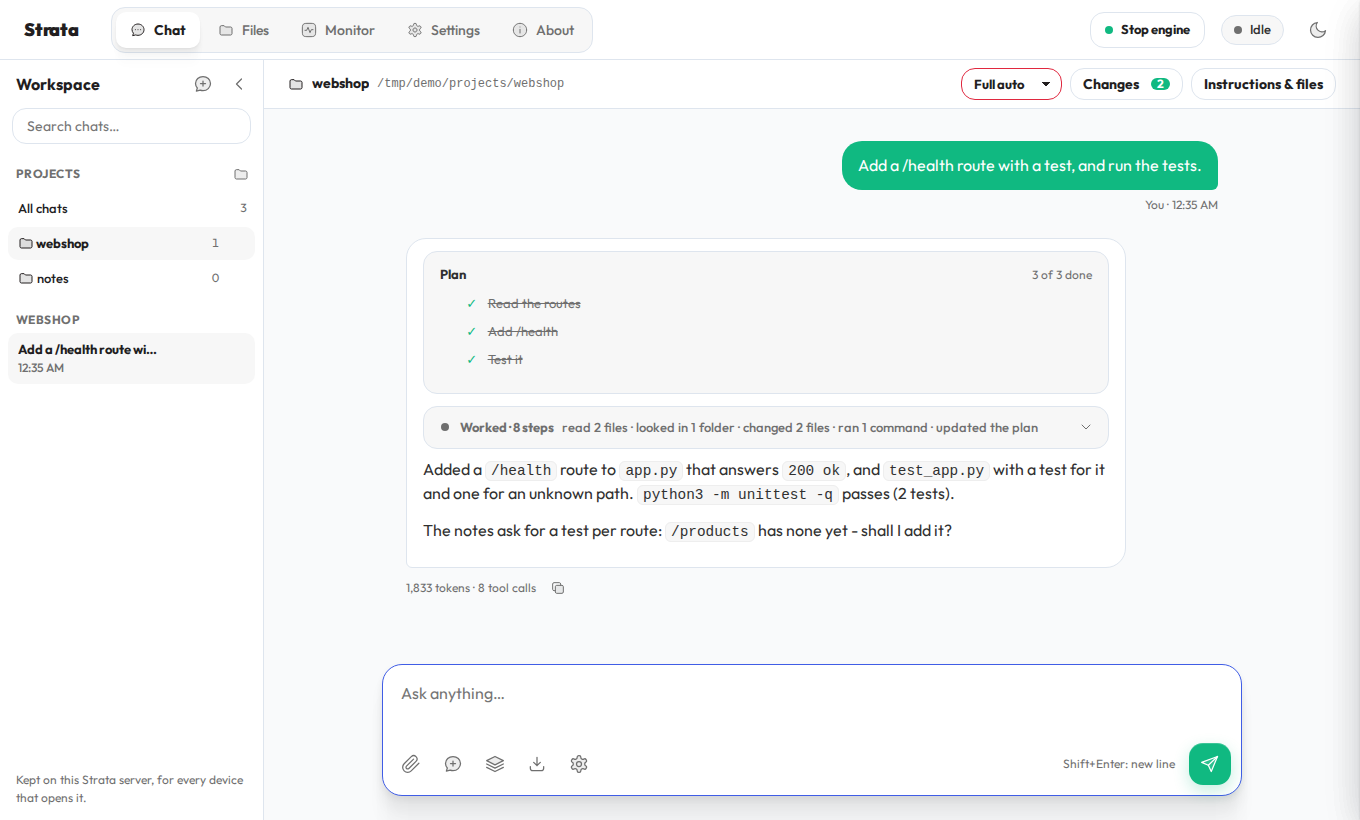Viewport: 1360px width, 820px height.
Task: Select the webshop project in sidebar
Action: pos(131,243)
